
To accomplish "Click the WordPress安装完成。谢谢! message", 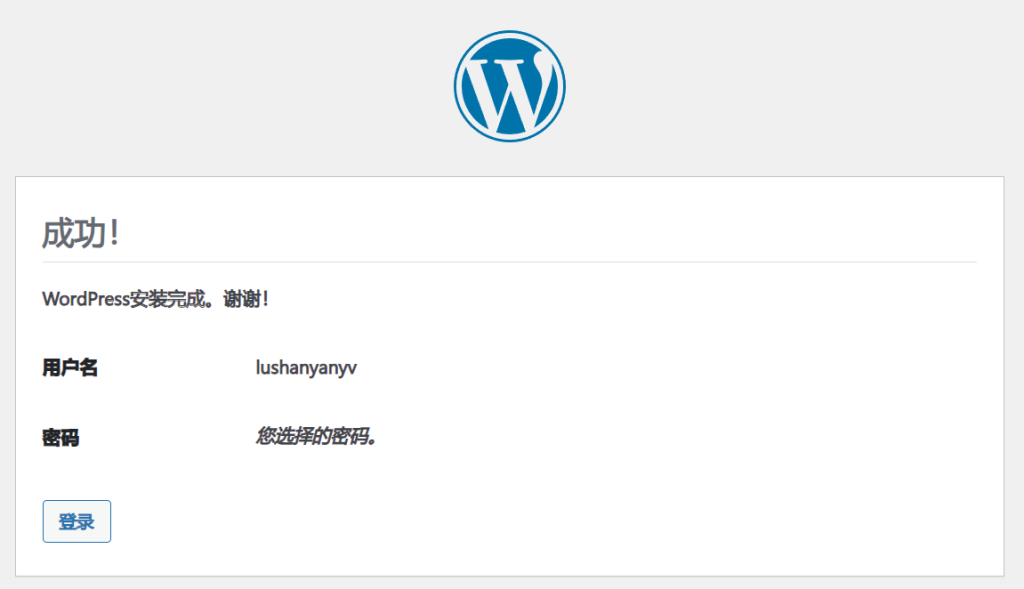I will click(x=155, y=299).
